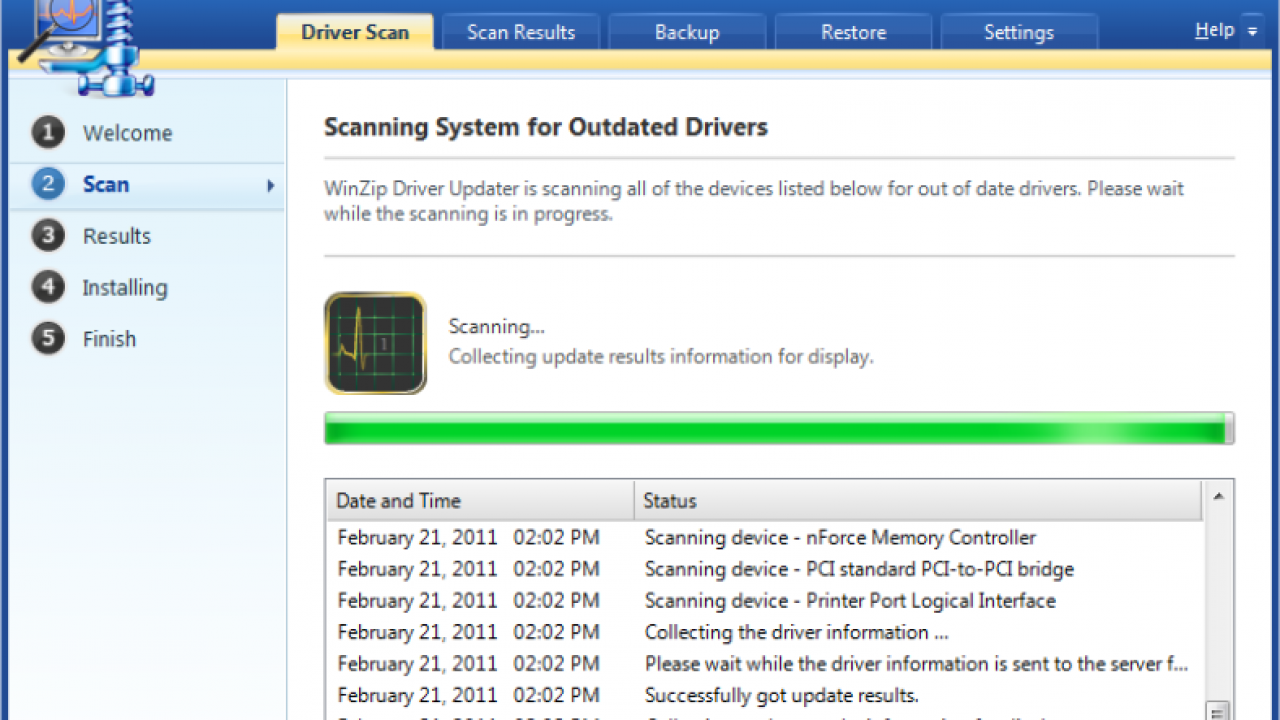Click the arrow beside the Scan step
Image resolution: width=1280 pixels, height=720 pixels.
click(270, 185)
